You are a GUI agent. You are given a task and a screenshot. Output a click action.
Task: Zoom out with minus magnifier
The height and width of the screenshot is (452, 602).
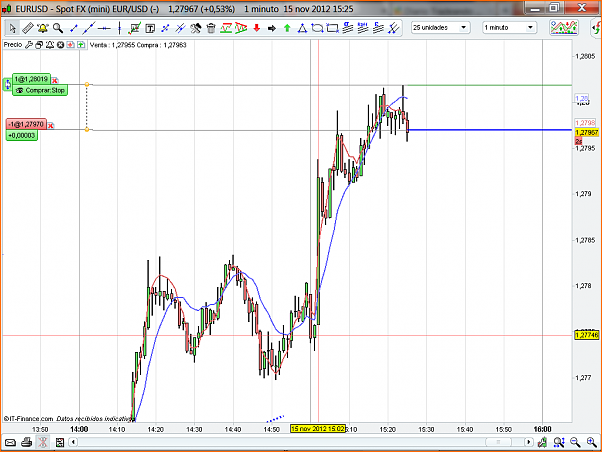tap(575, 443)
